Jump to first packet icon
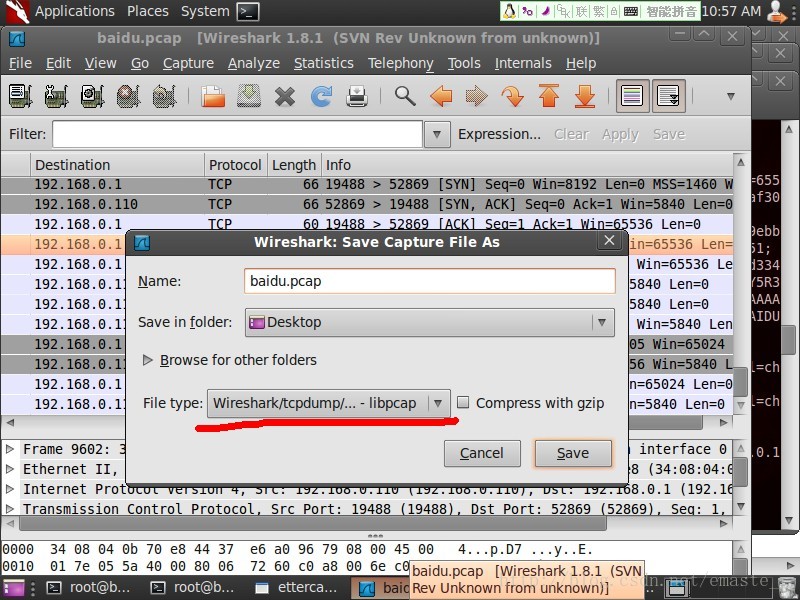 pos(548,95)
